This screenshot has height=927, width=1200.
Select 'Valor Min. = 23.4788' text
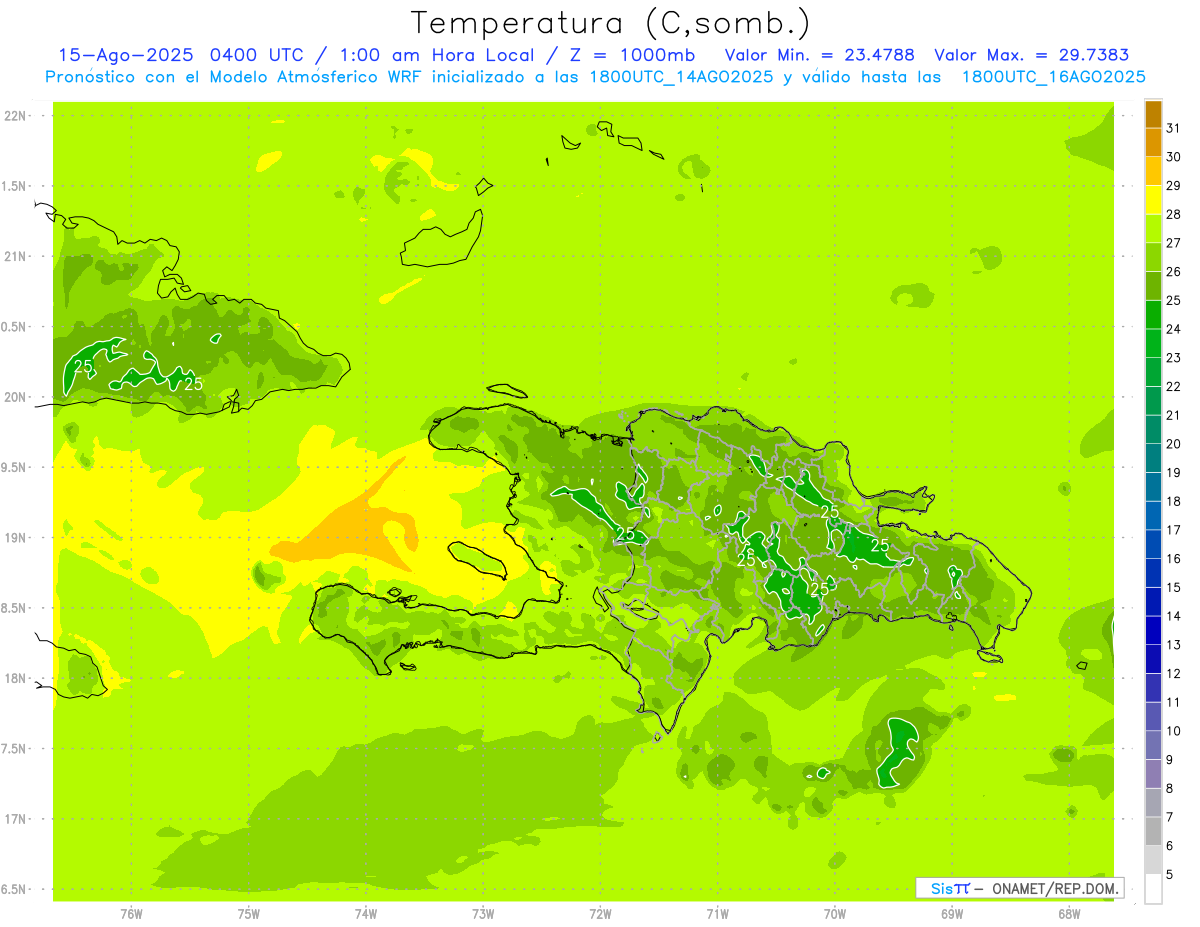pyautogui.click(x=819, y=55)
